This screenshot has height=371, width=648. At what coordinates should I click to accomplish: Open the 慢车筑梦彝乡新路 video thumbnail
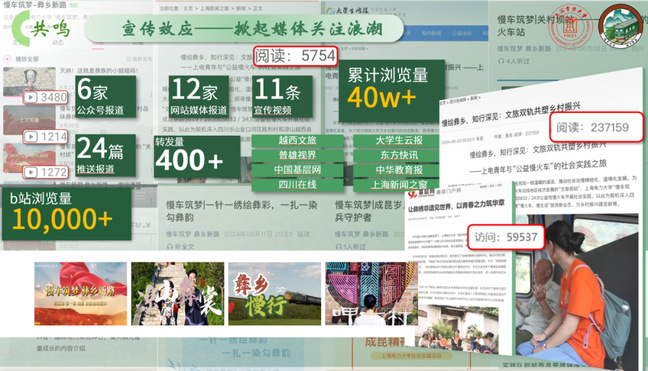(81, 293)
